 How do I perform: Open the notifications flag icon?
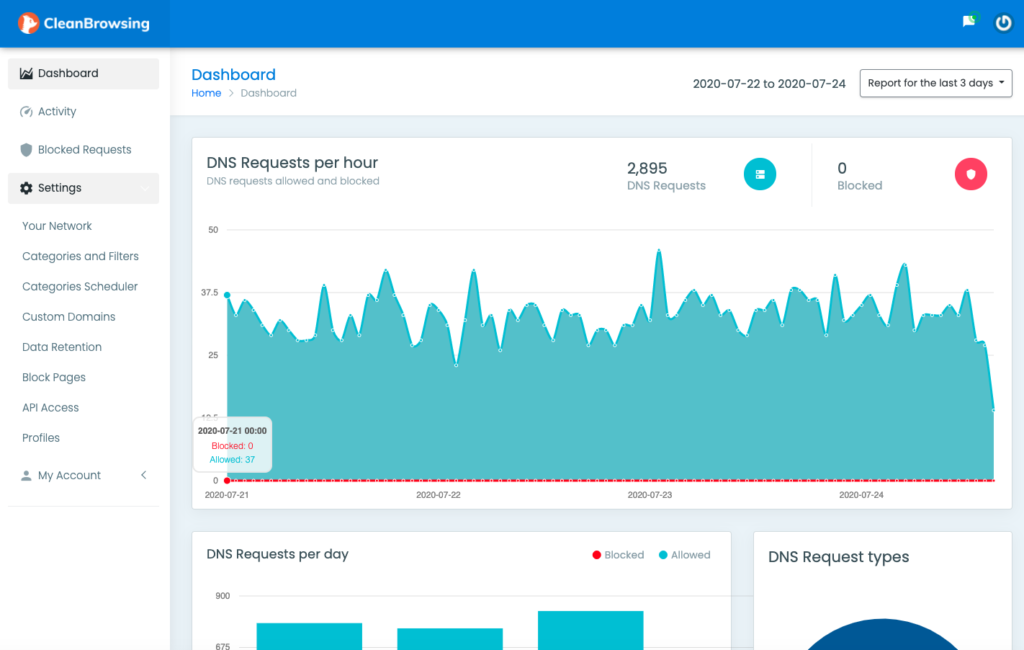[968, 22]
